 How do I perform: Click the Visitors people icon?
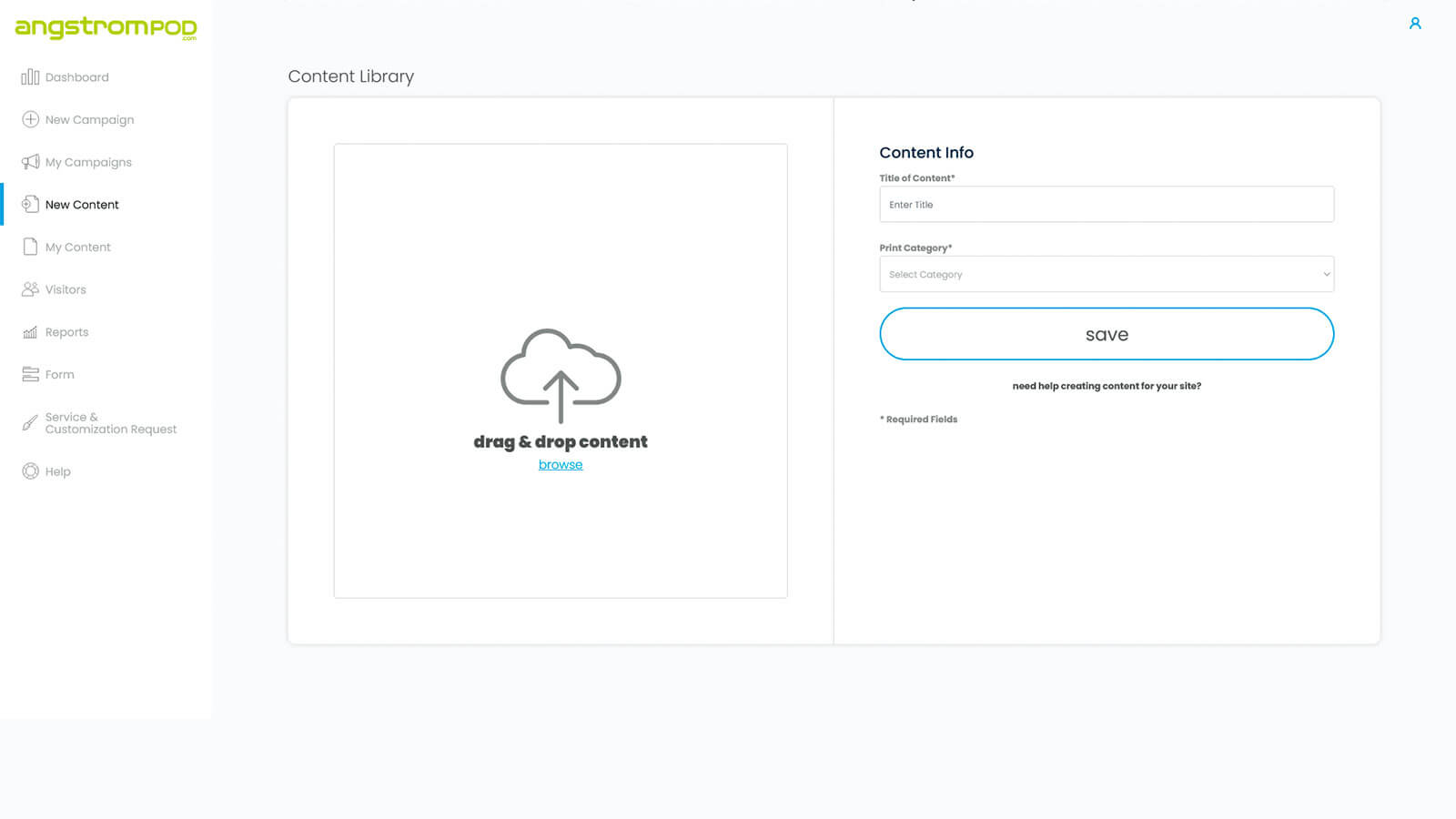tap(30, 289)
